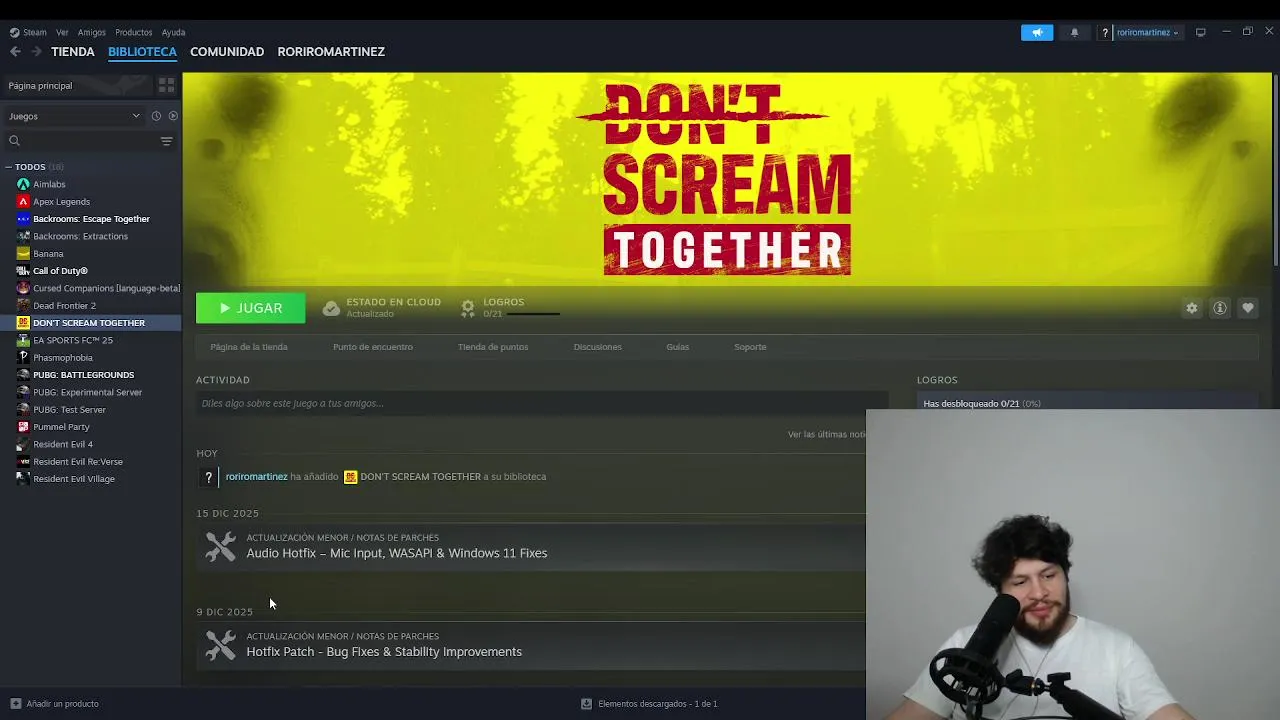Click the Apex Legends icon

click(23, 201)
